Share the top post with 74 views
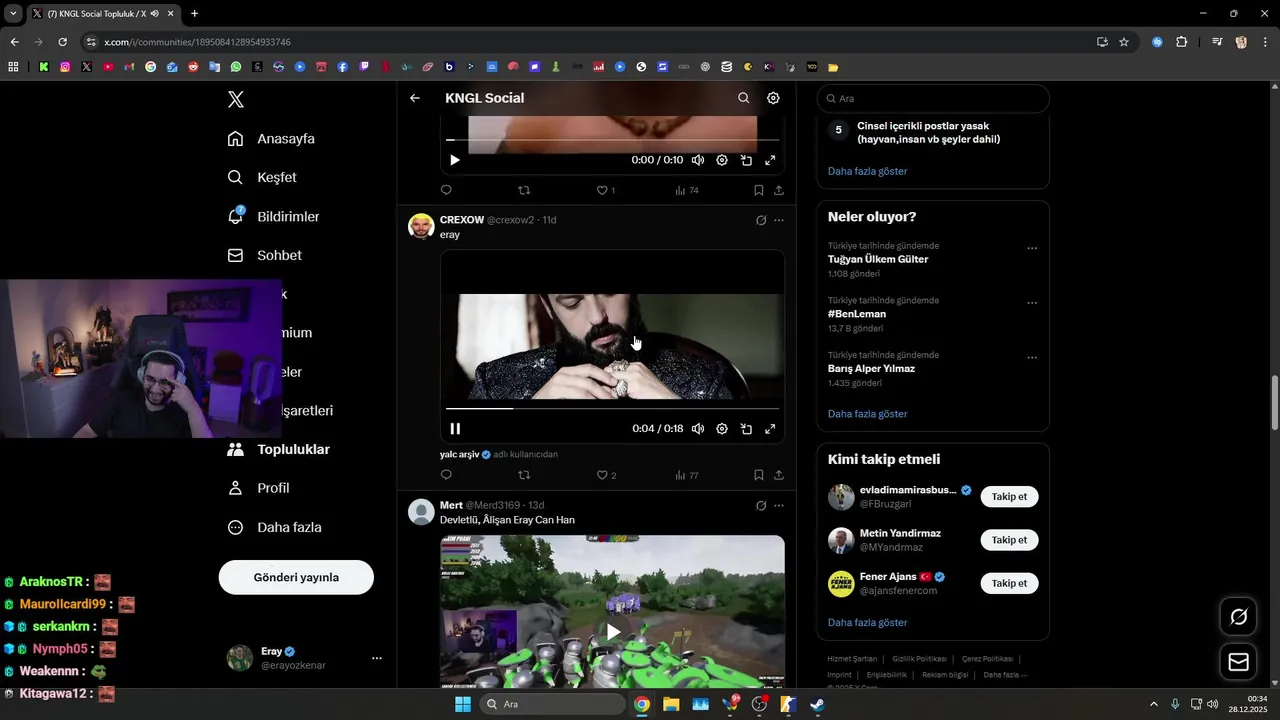Viewport: 1280px width, 720px height. pyautogui.click(x=779, y=190)
